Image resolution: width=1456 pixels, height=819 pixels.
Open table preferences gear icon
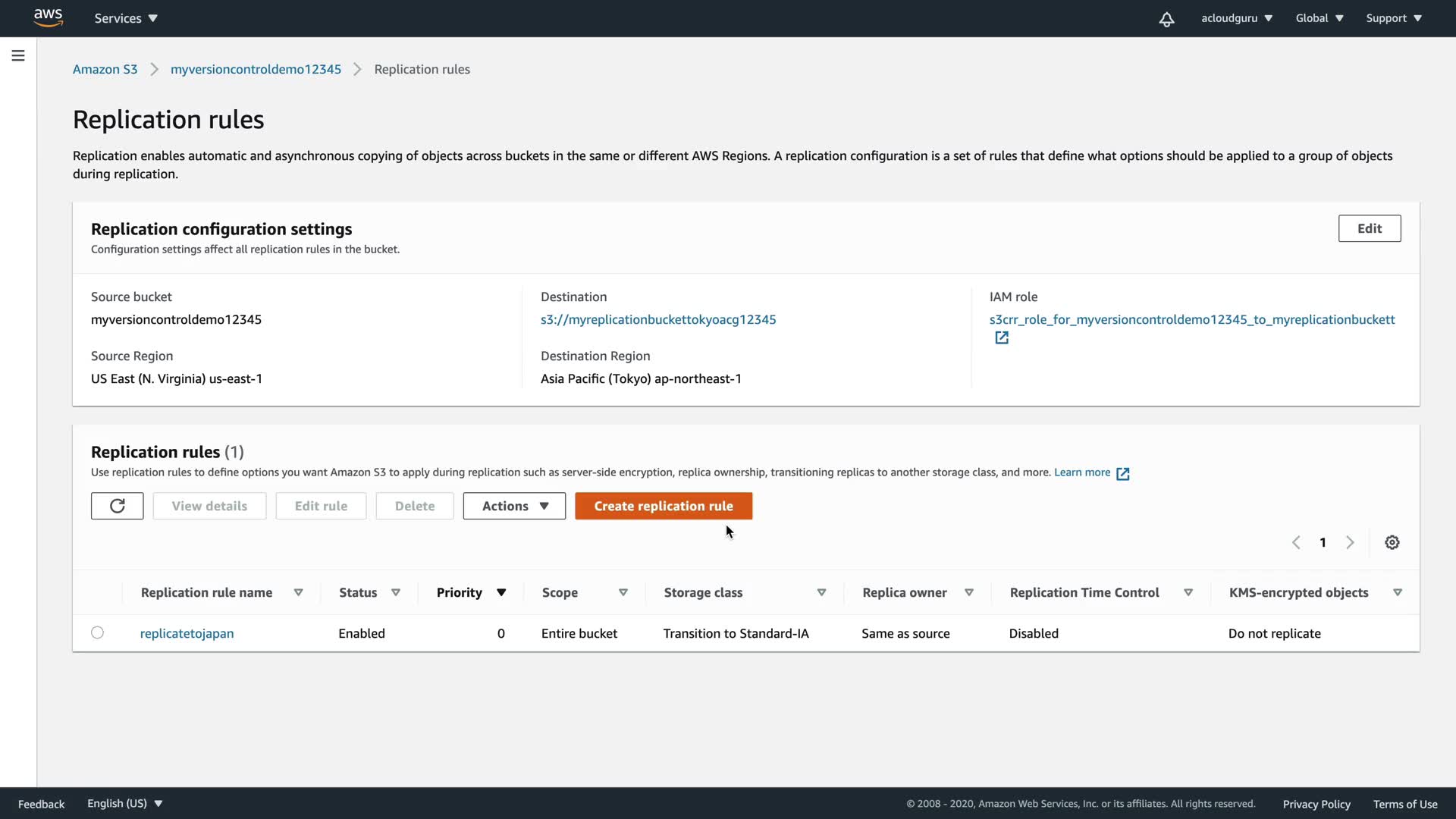(x=1392, y=542)
